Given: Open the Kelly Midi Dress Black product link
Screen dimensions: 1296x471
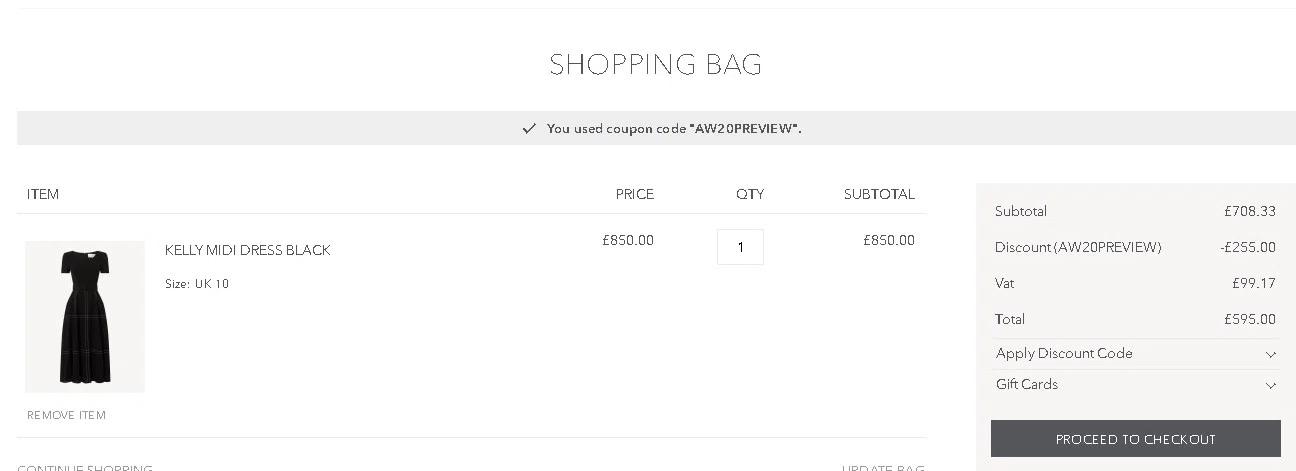Looking at the screenshot, I should click(247, 250).
